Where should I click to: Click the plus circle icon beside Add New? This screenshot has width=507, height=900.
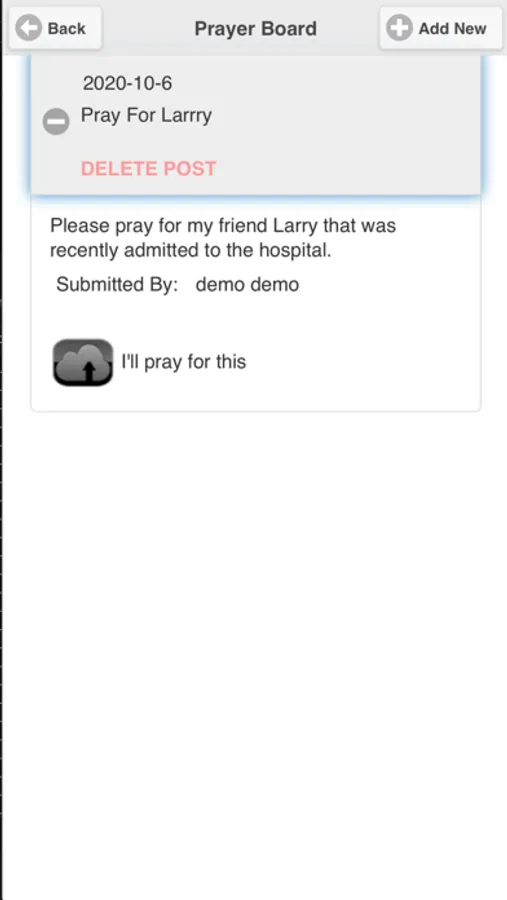click(x=399, y=28)
